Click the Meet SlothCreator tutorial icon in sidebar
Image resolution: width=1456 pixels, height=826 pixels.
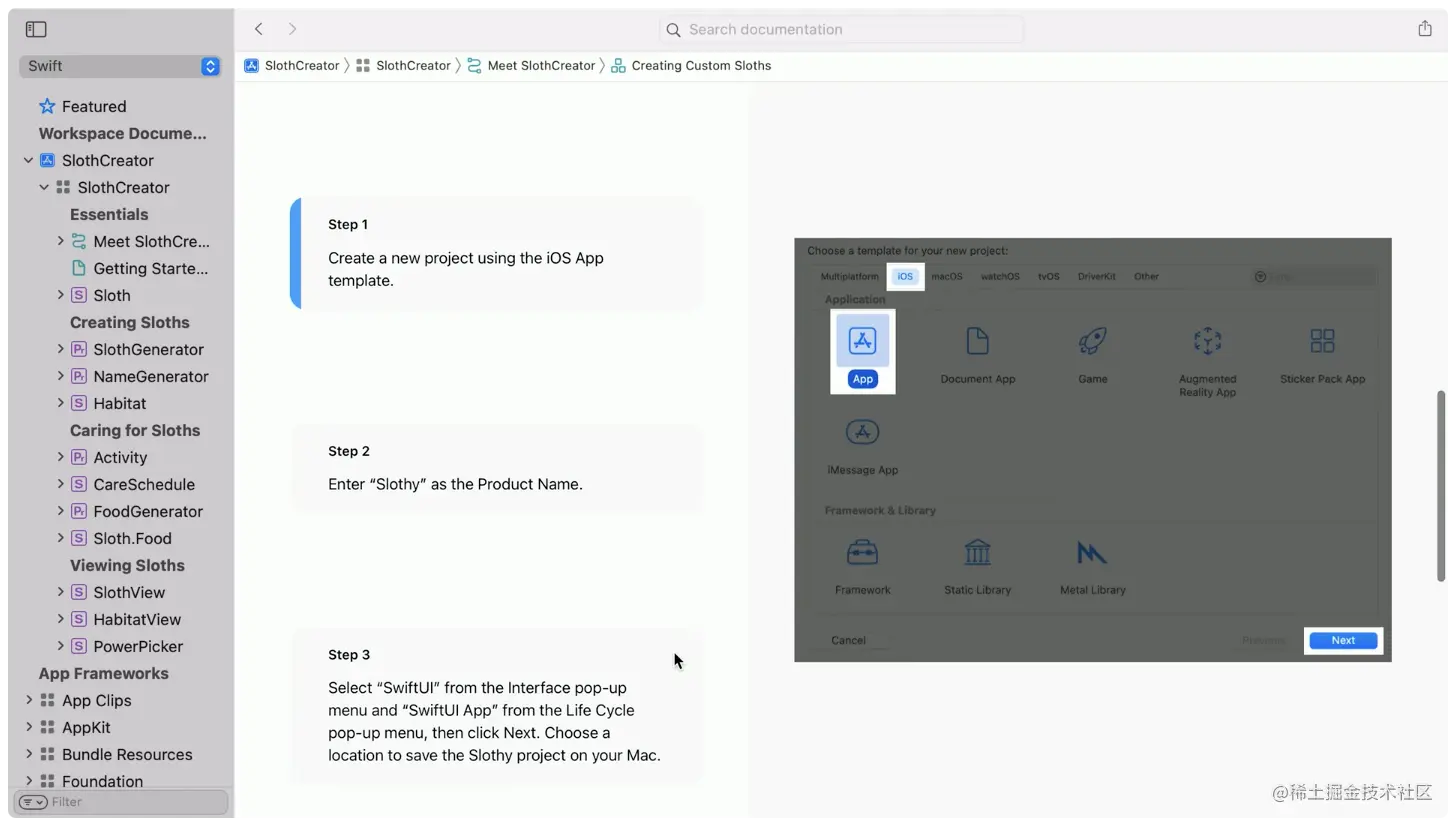pyautogui.click(x=79, y=241)
